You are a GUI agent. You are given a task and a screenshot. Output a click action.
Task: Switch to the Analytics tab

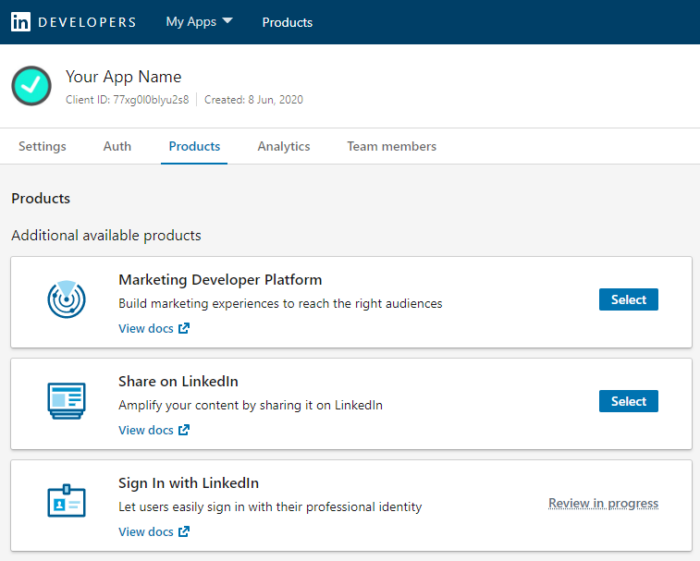[x=284, y=146]
